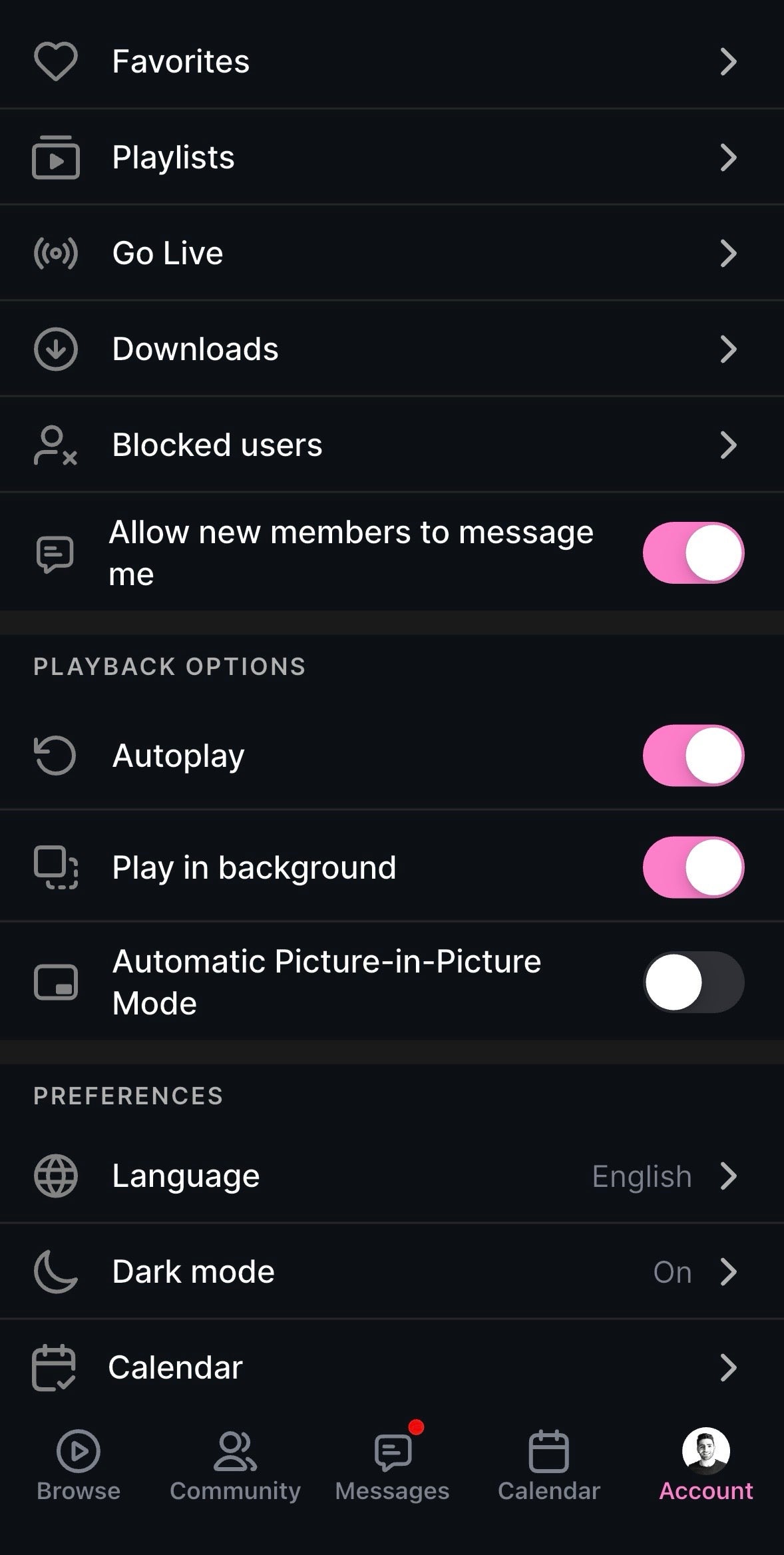Tap the Dark mode moon icon
Image resolution: width=784 pixels, height=1555 pixels.
(x=56, y=1272)
